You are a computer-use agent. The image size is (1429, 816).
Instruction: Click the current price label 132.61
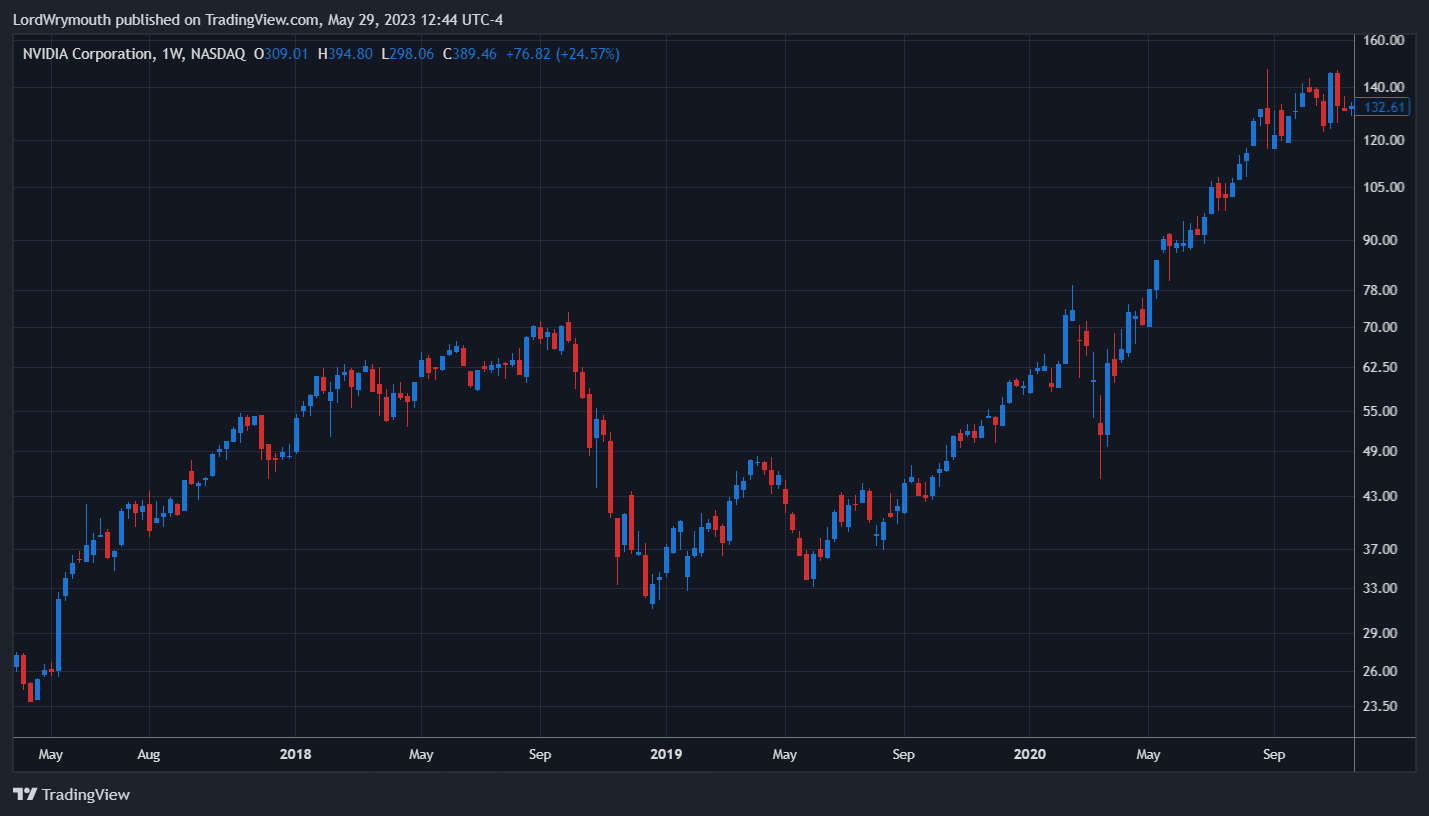point(1384,107)
